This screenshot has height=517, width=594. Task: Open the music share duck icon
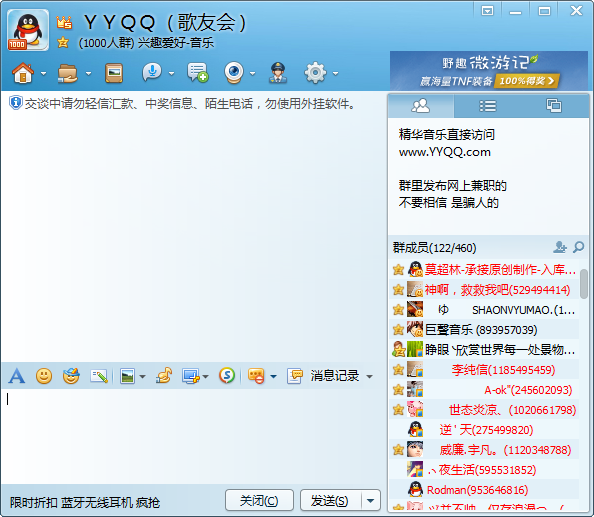(x=164, y=376)
